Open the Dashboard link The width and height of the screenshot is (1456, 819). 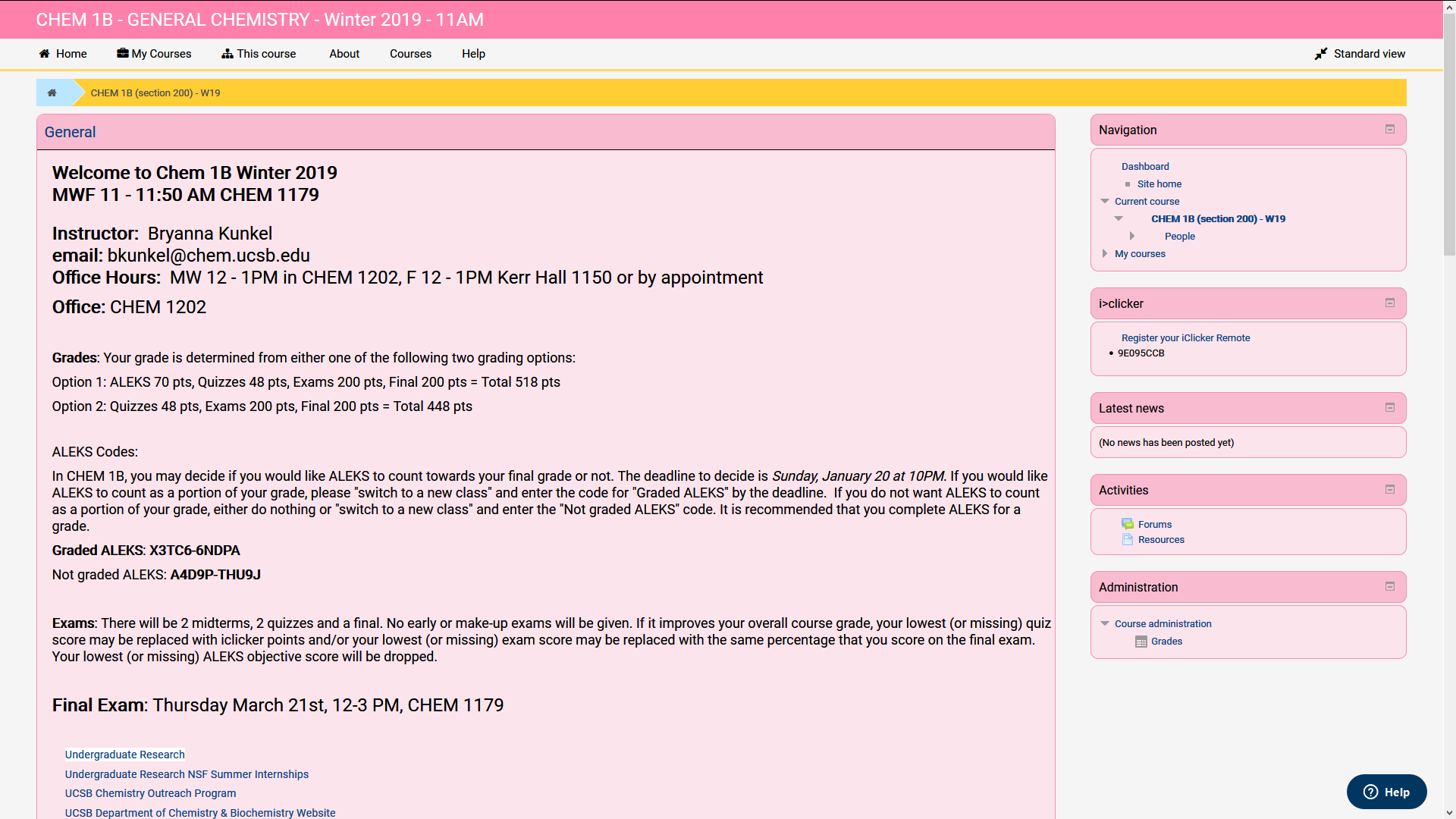(x=1145, y=167)
